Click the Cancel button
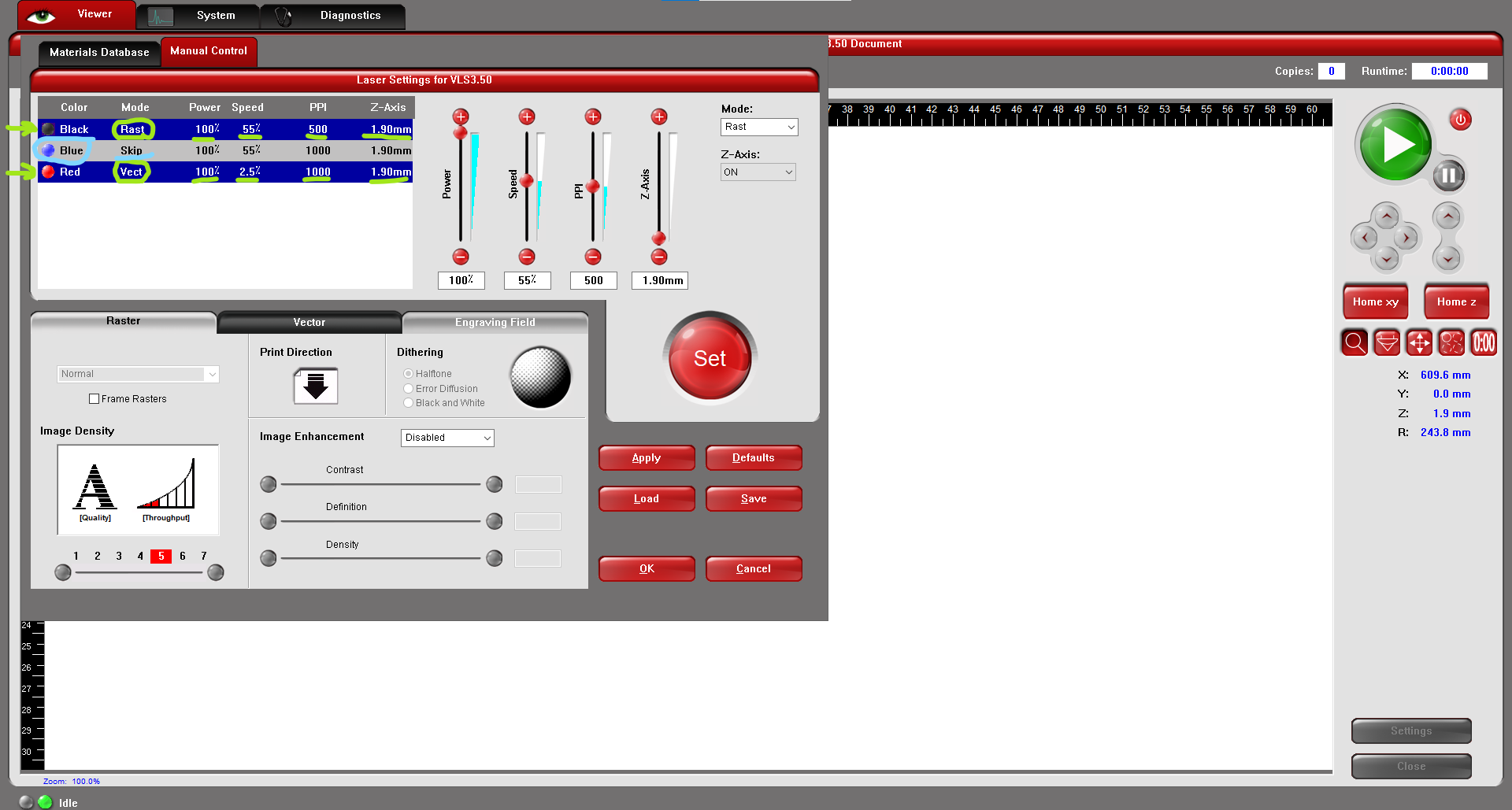 pyautogui.click(x=754, y=569)
